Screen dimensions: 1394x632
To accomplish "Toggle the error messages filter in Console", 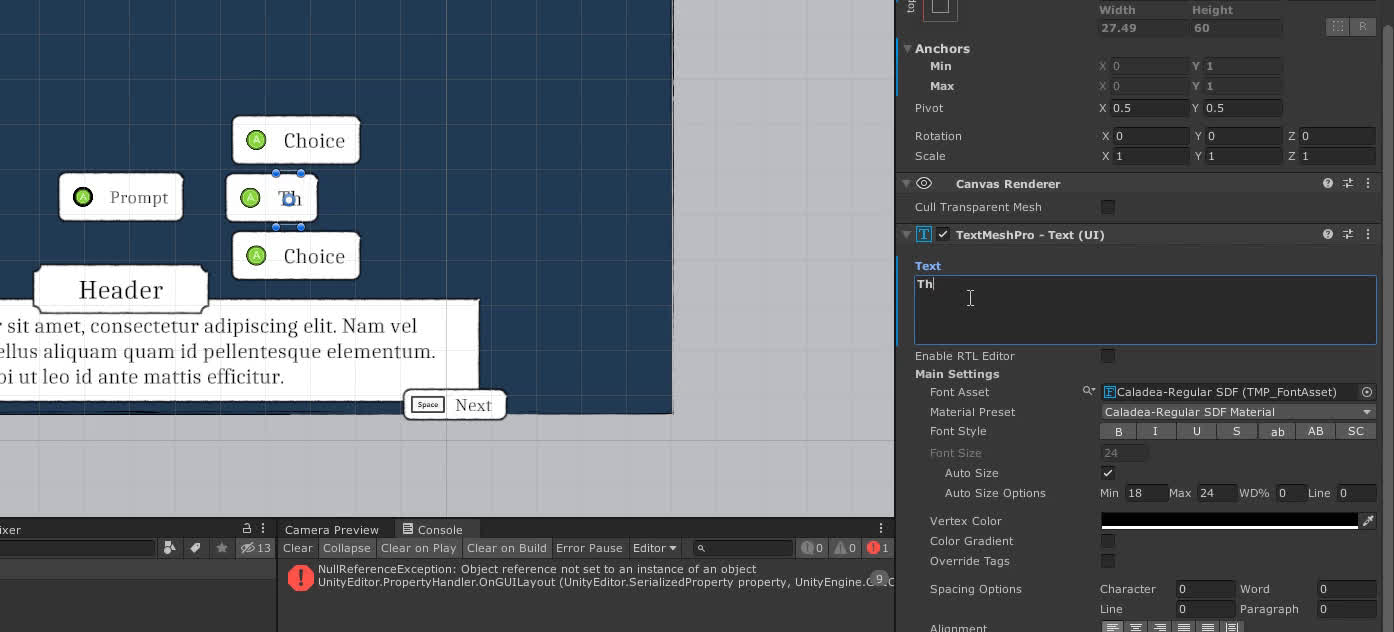I will [x=878, y=548].
